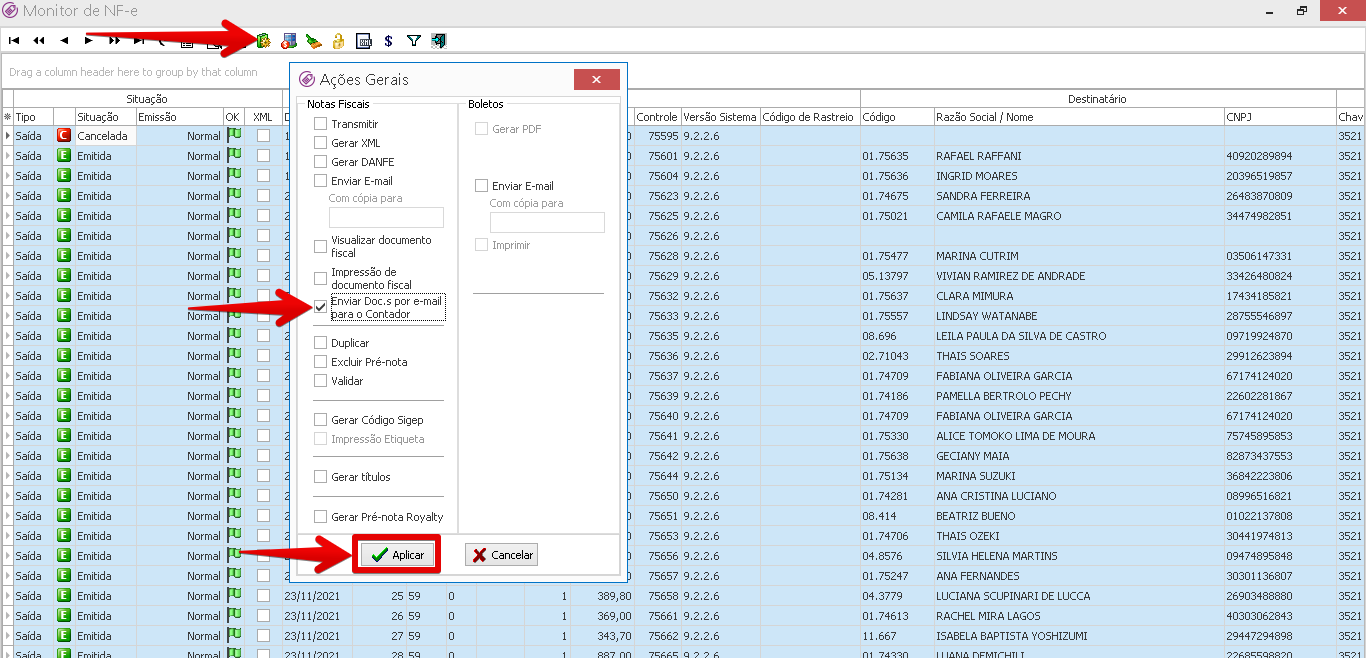1366x658 pixels.
Task: Click the yellow padlock toolbar icon
Action: [339, 41]
